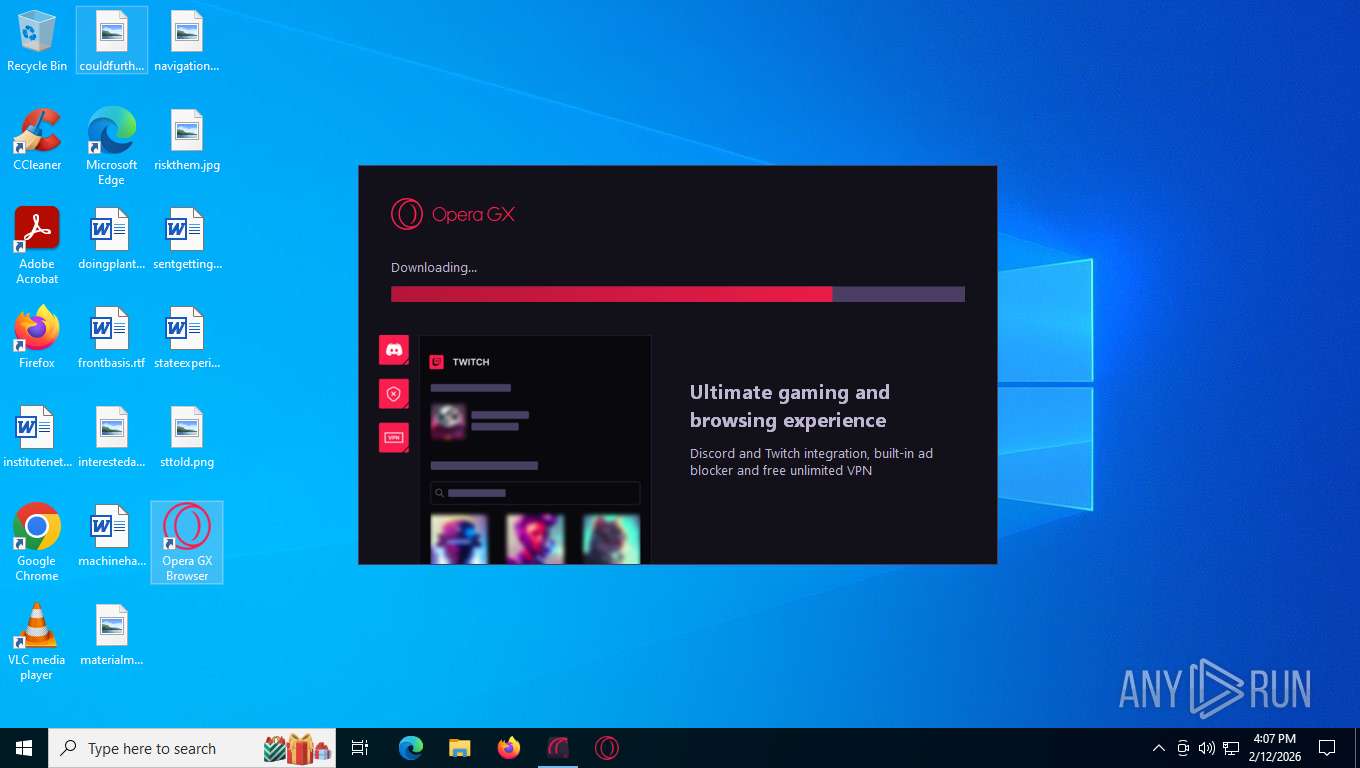This screenshot has height=768, width=1360.
Task: Click the search field in Twitch preview
Action: 535,493
